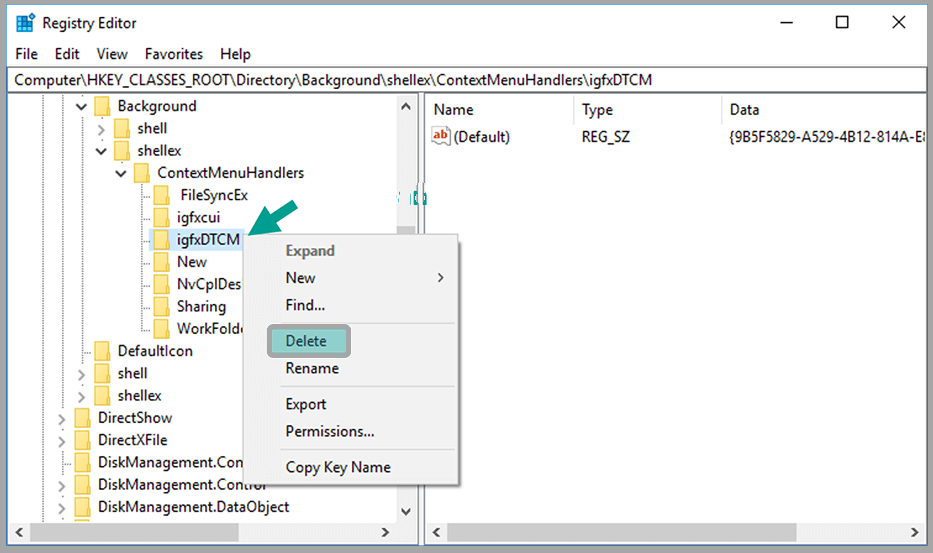933x553 pixels.
Task: Click the Background folder icon
Action: tap(102, 106)
